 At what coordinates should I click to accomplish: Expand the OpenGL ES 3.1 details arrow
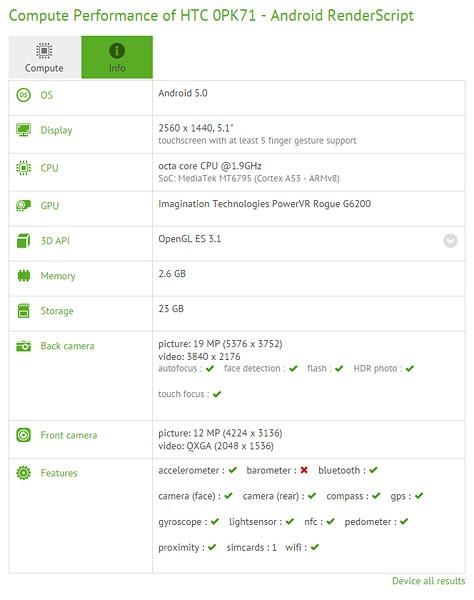[450, 241]
